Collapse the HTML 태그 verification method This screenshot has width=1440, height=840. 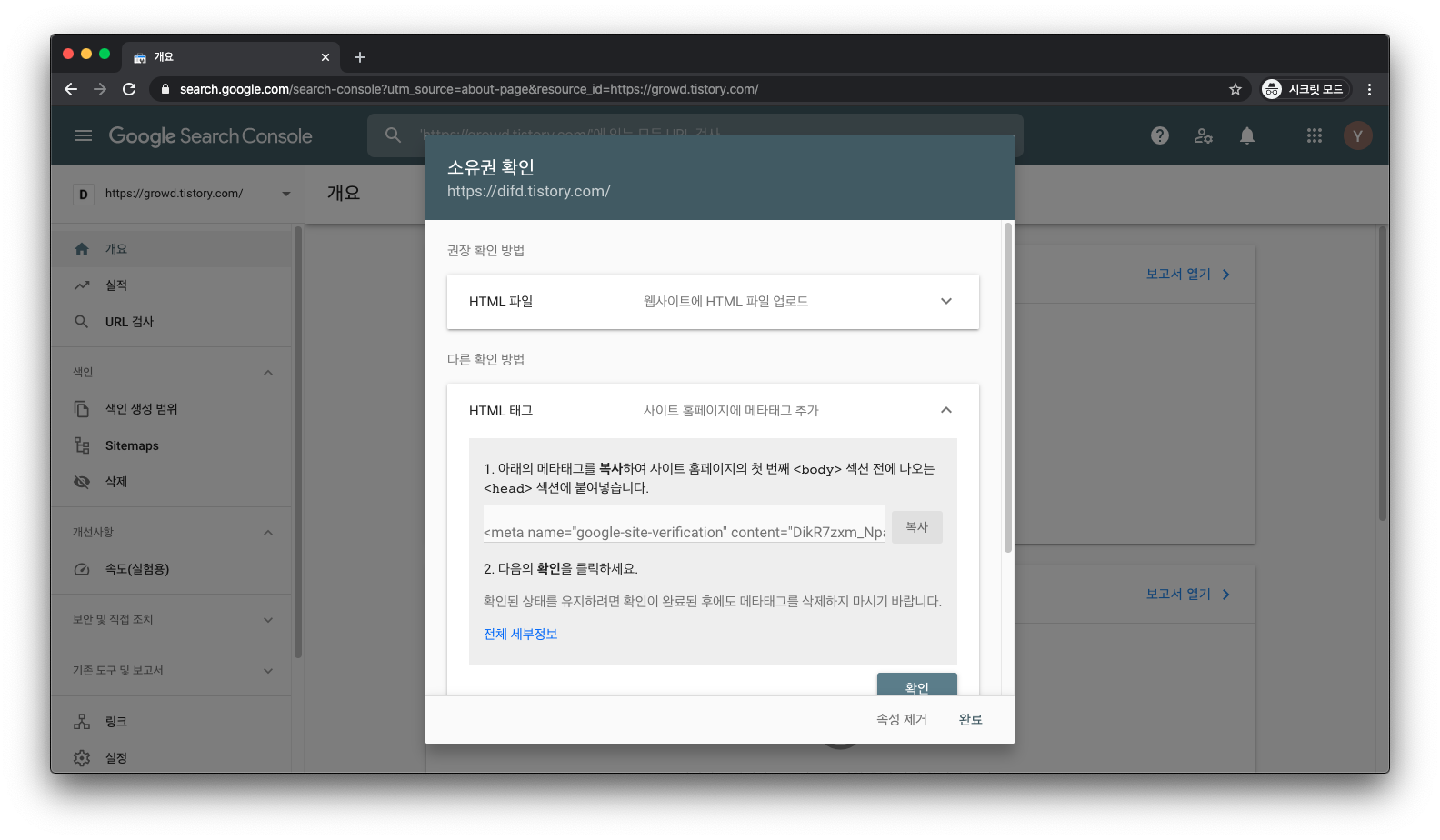click(x=713, y=411)
